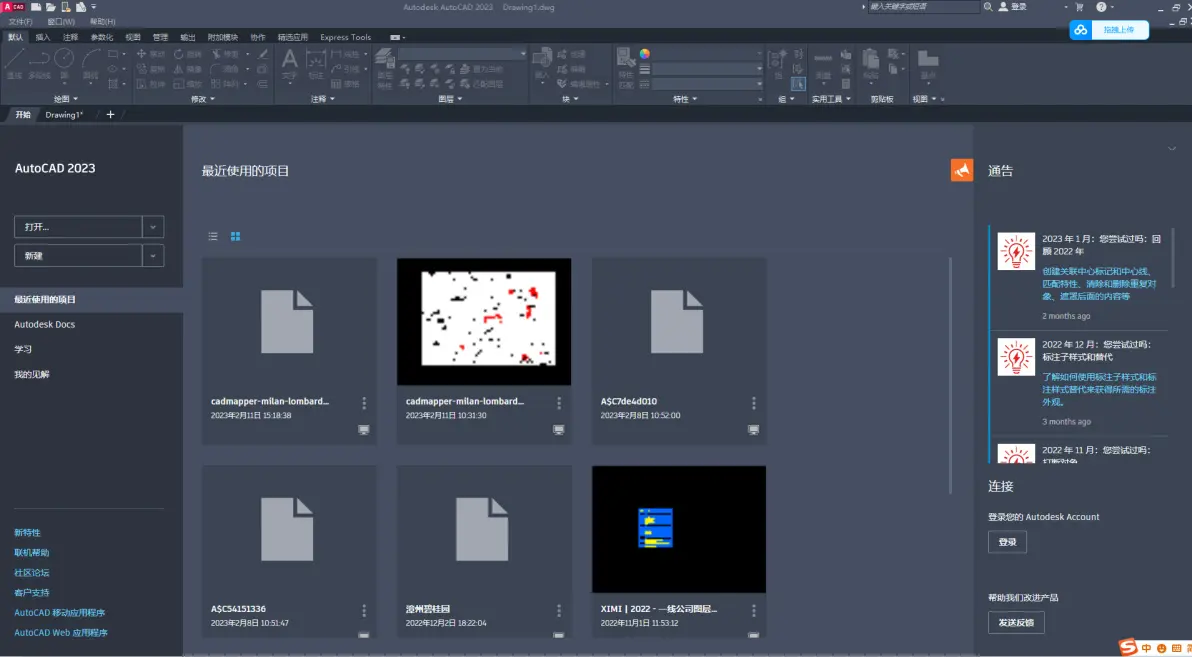
Task: Open the 帮助(H) menu
Action: click(103, 22)
